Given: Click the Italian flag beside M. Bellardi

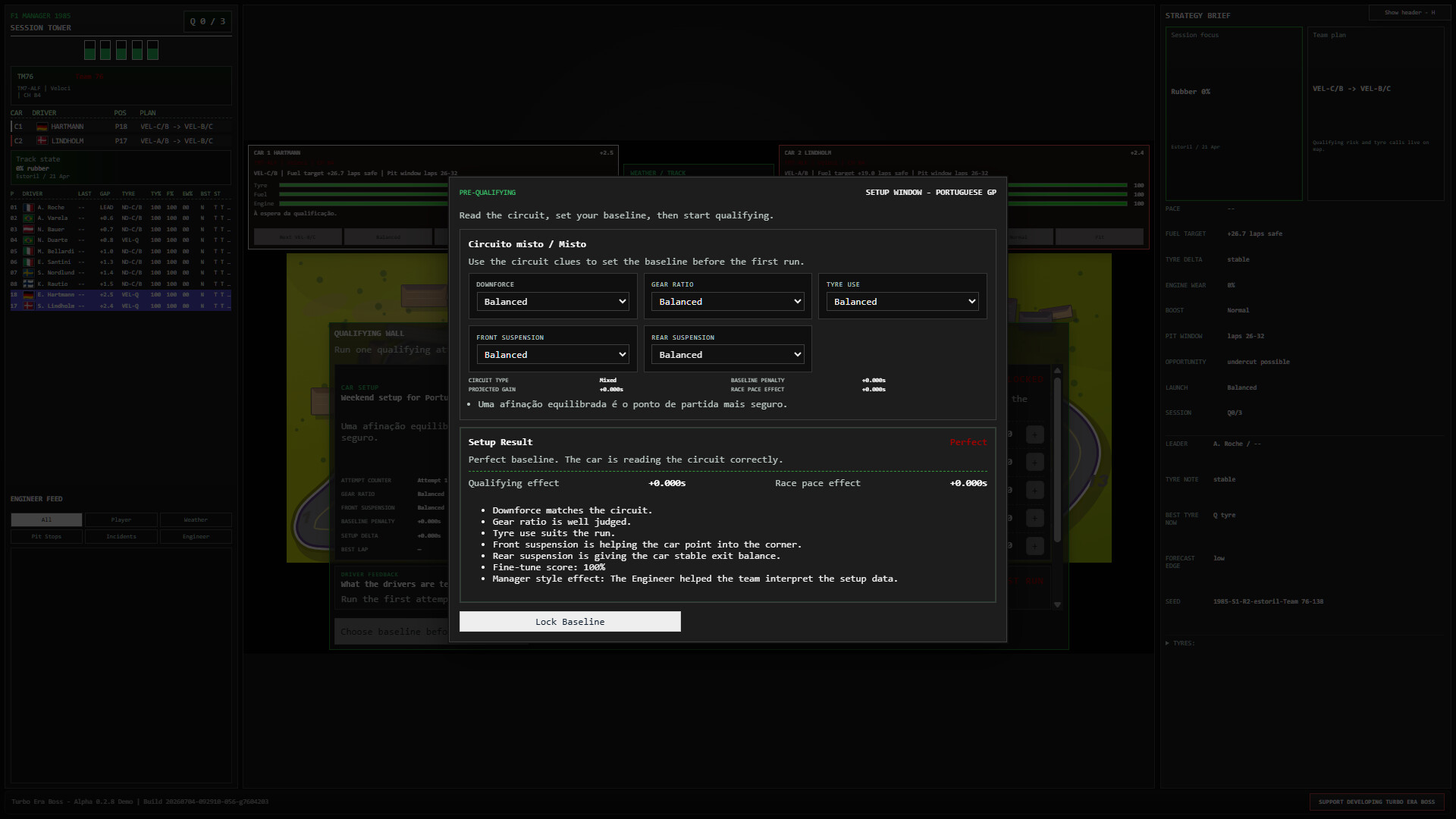Looking at the screenshot, I should pyautogui.click(x=28, y=251).
